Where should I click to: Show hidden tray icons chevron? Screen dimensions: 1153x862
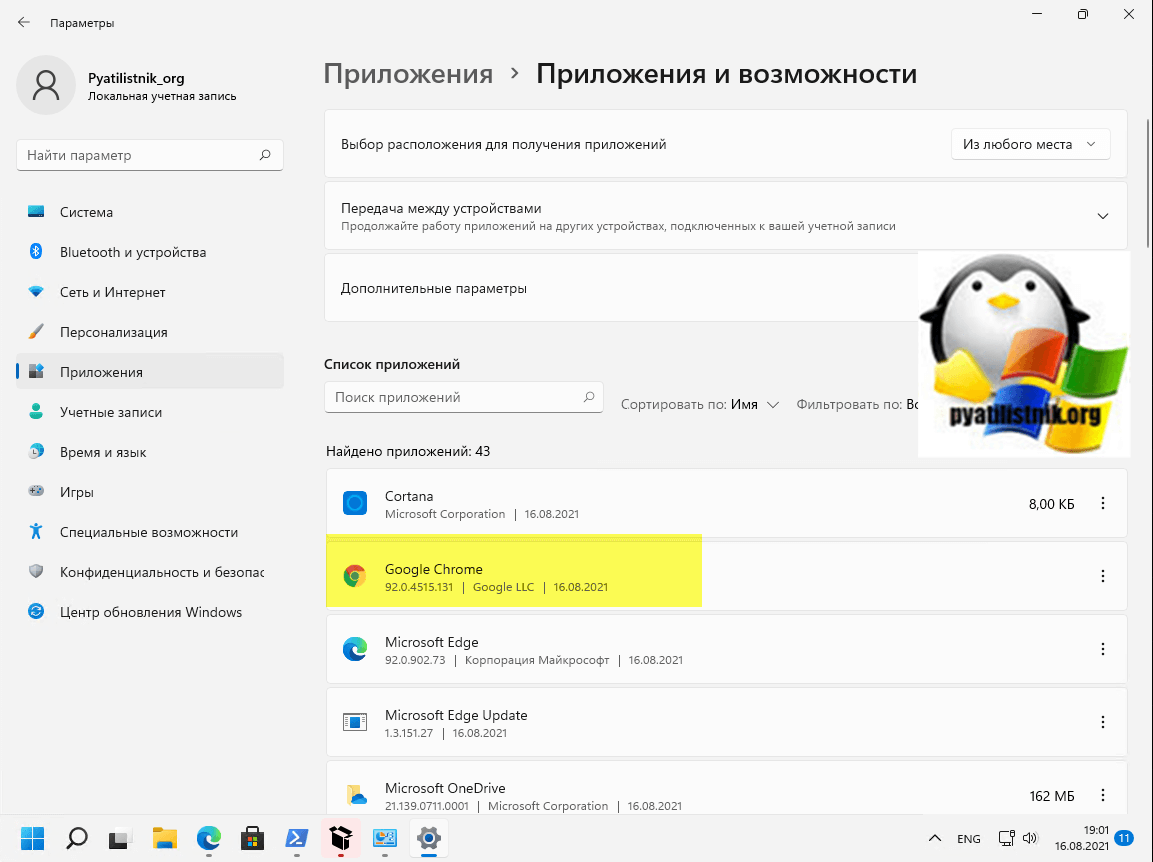tap(934, 838)
